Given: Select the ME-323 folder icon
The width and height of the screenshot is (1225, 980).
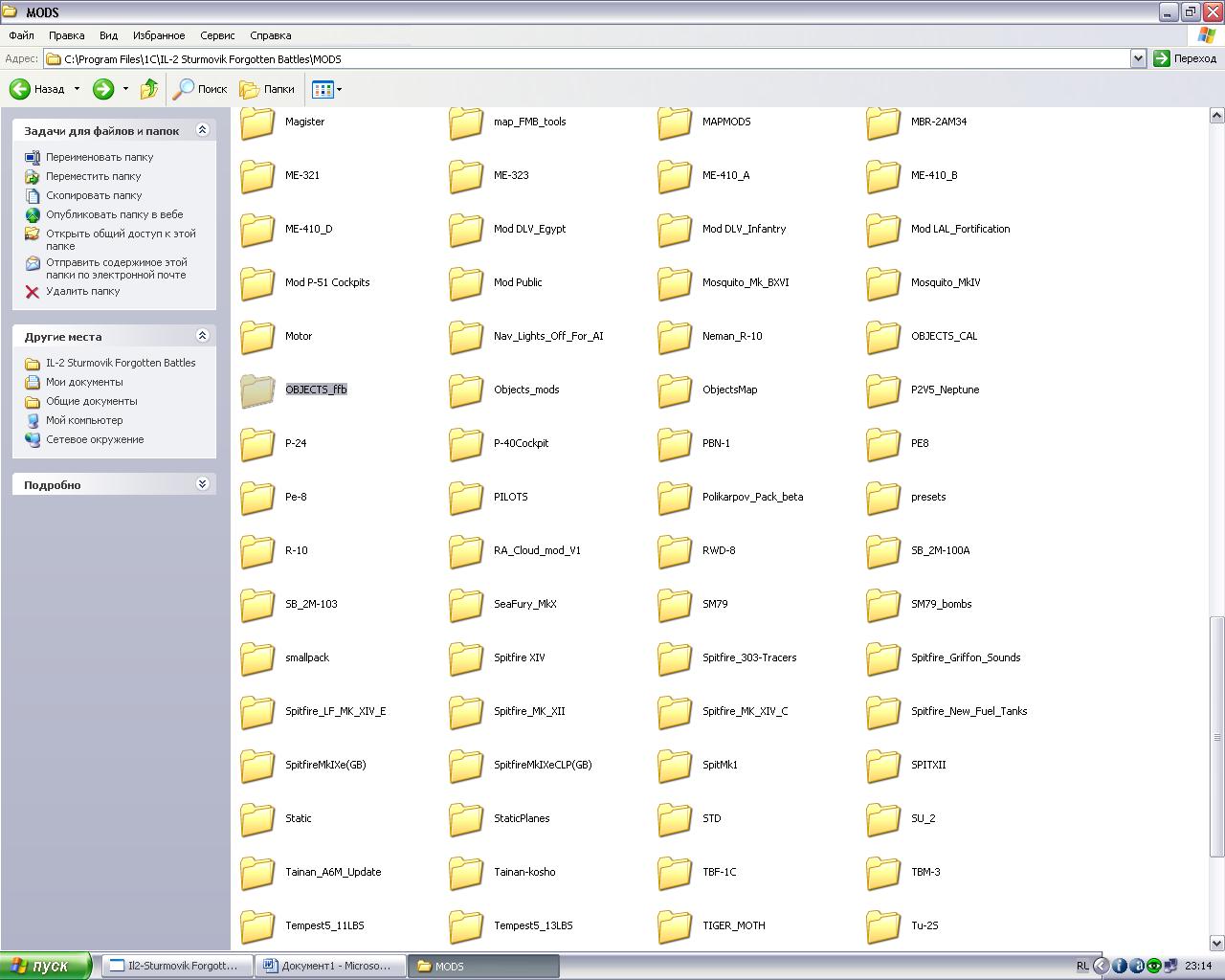Looking at the screenshot, I should [466, 175].
